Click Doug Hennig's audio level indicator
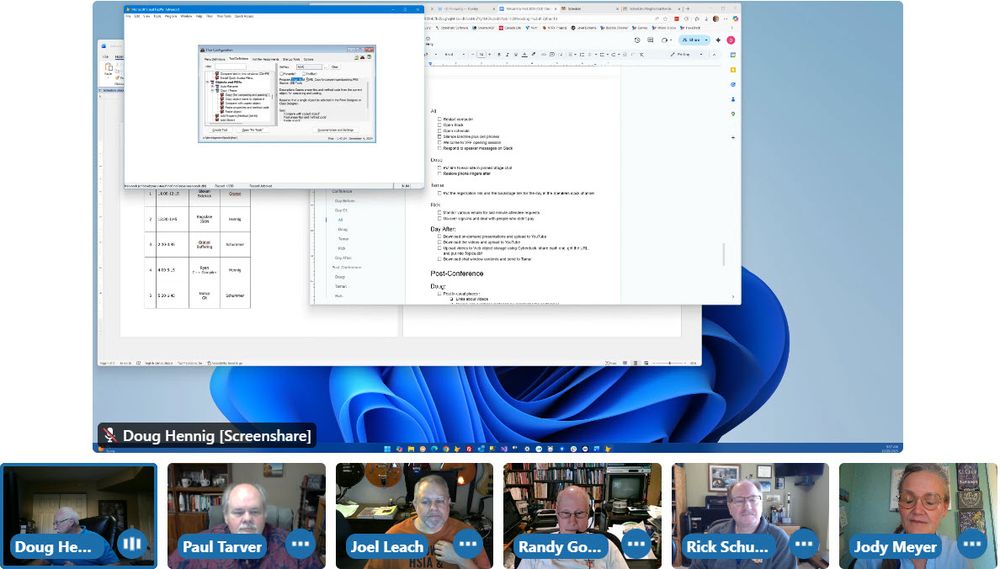The height and width of the screenshot is (569, 1000). click(132, 543)
